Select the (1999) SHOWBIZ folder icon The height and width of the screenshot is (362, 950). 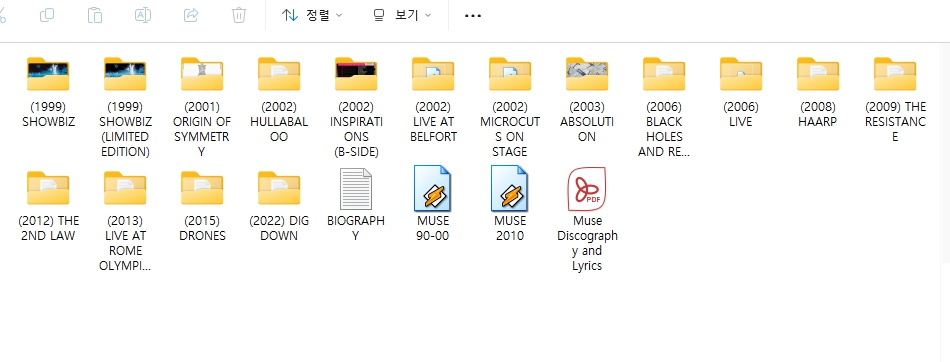(48, 74)
